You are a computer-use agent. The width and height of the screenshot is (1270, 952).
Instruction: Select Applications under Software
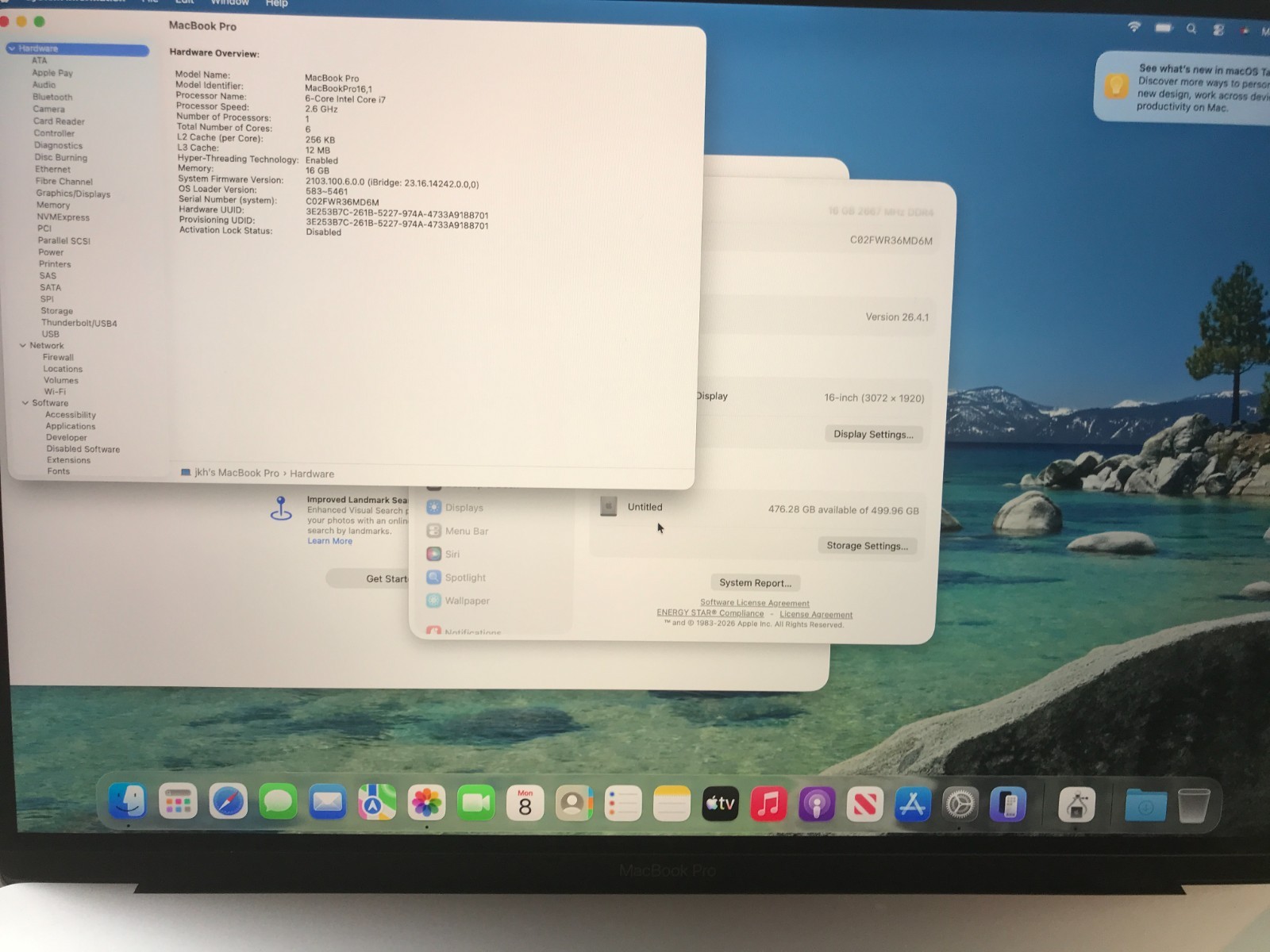tap(70, 426)
